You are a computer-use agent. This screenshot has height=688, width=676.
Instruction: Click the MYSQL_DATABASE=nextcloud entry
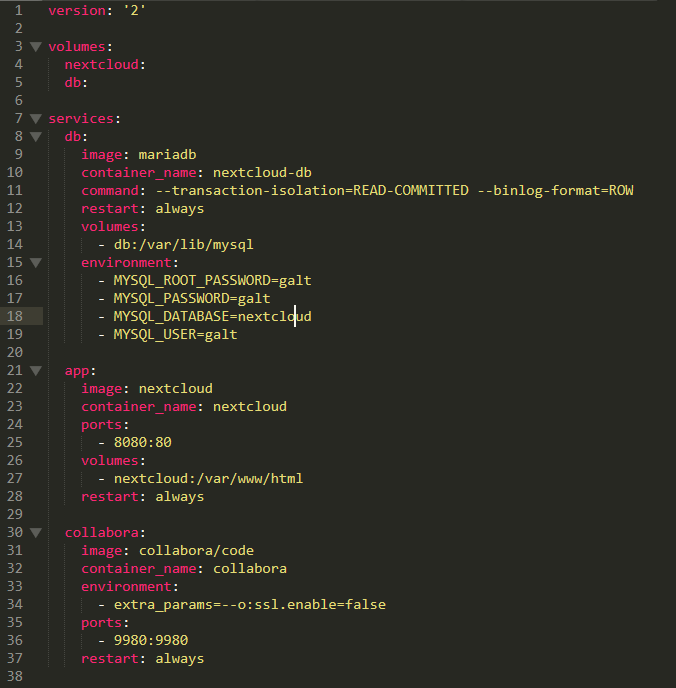coord(213,316)
